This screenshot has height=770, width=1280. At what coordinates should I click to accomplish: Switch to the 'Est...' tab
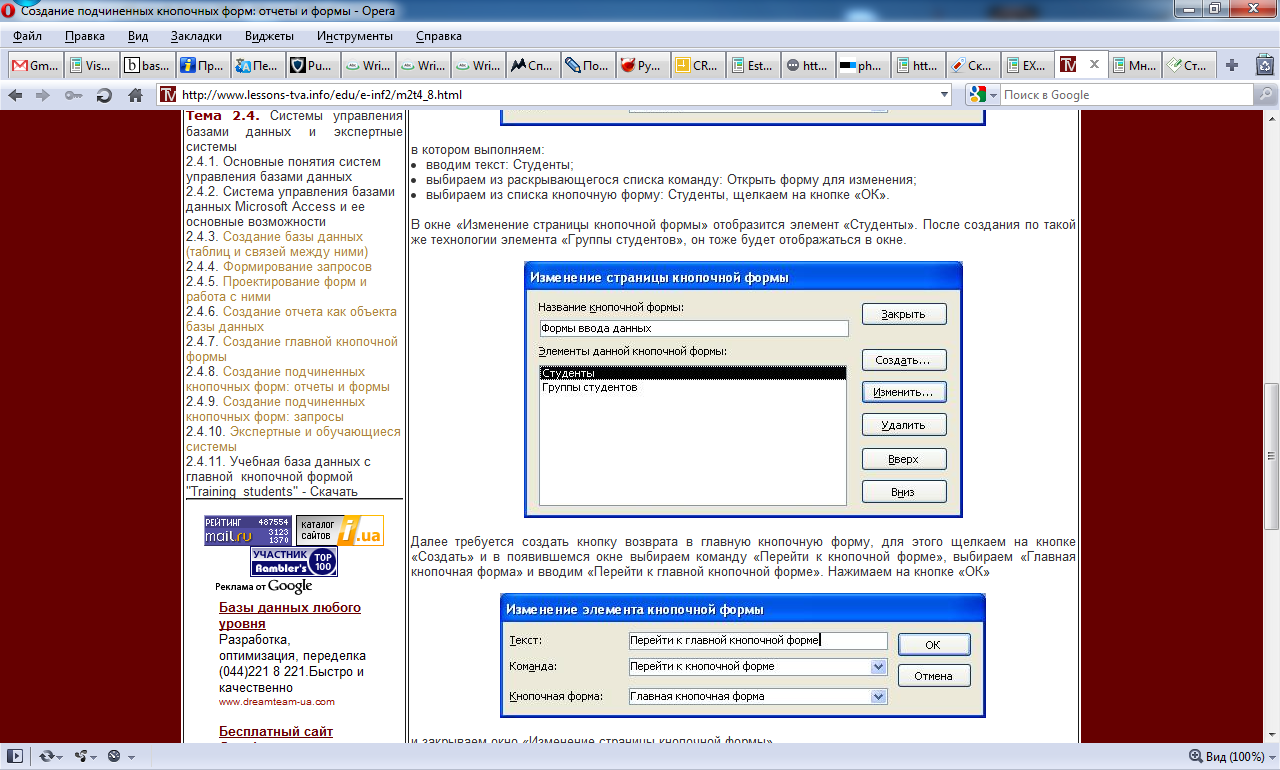coord(752,65)
